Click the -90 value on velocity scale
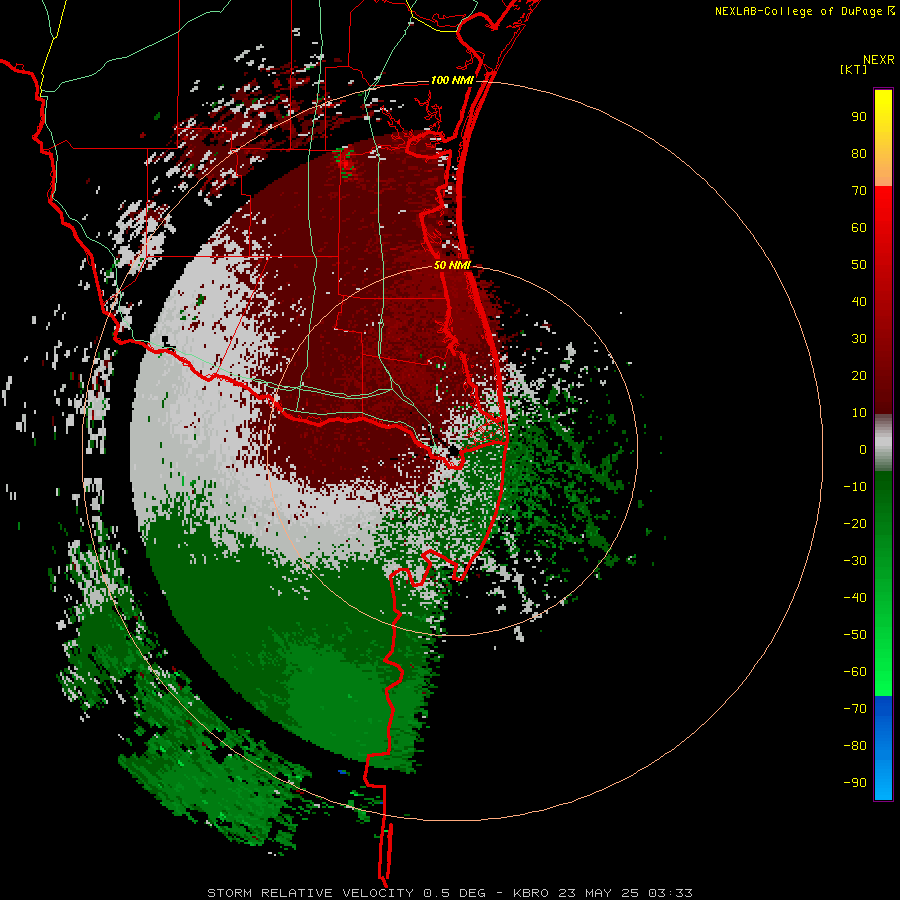Screen dimensions: 900x900 pyautogui.click(x=855, y=783)
